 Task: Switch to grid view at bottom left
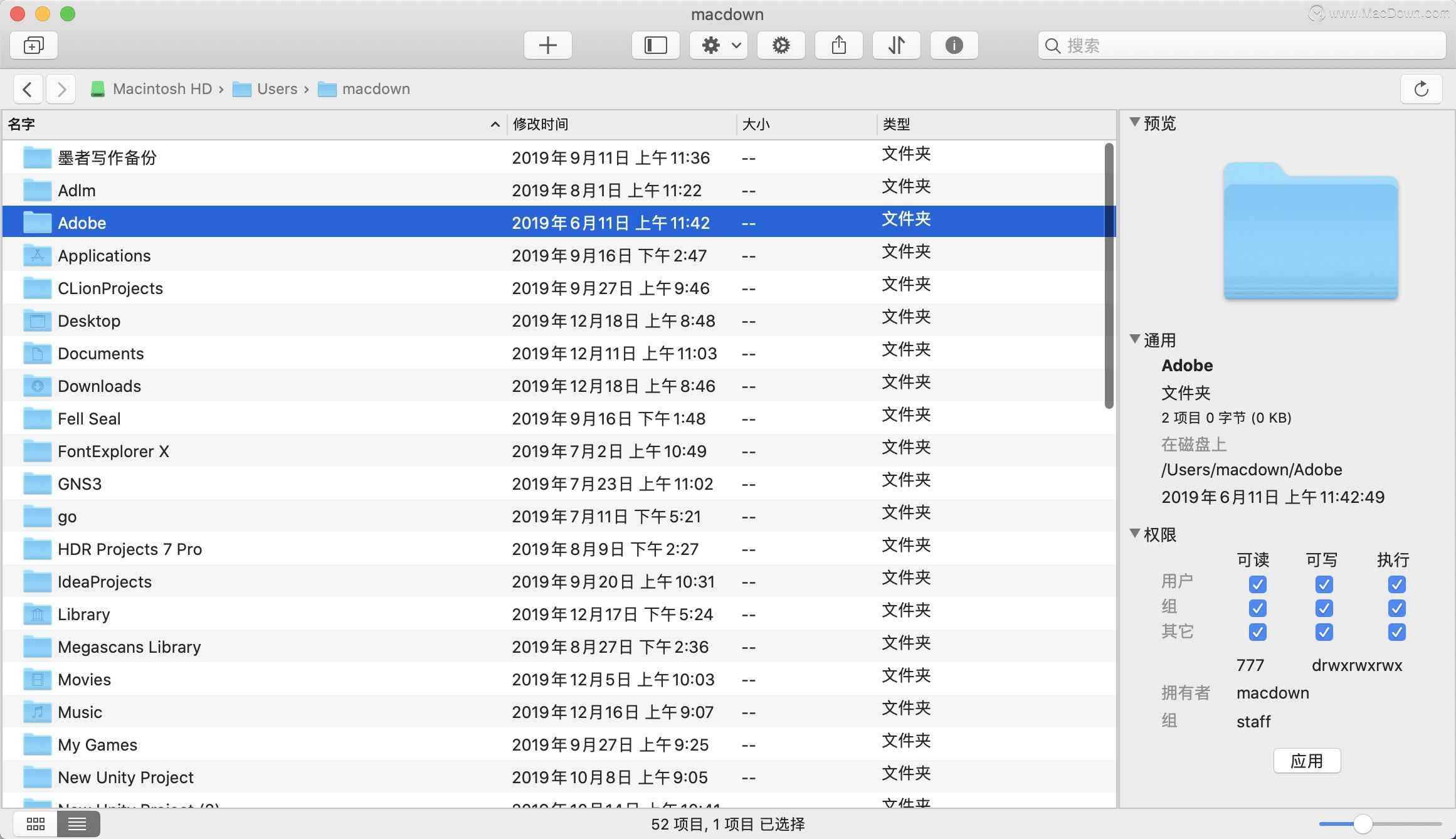[x=36, y=824]
